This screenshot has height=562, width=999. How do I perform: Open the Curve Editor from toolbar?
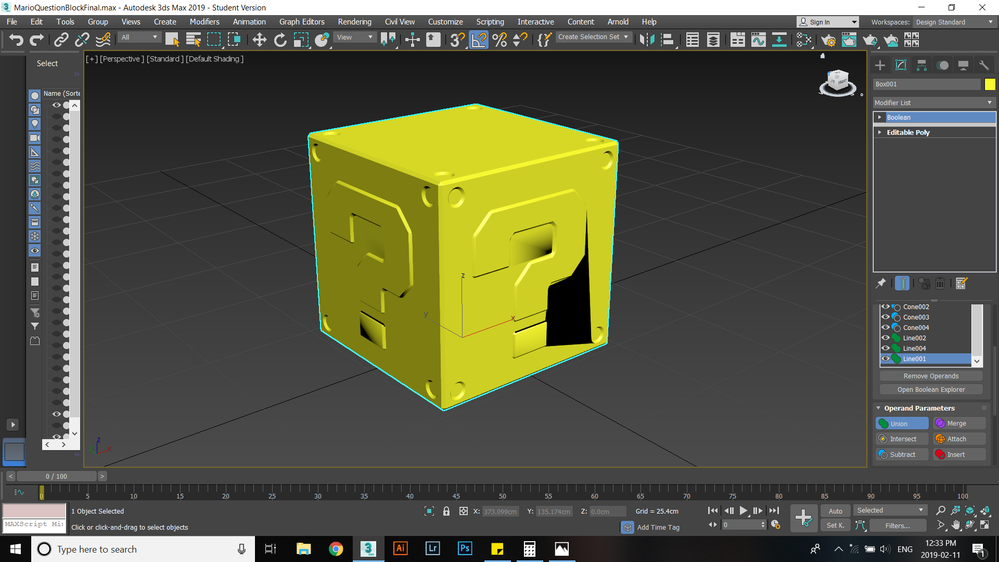tap(758, 40)
